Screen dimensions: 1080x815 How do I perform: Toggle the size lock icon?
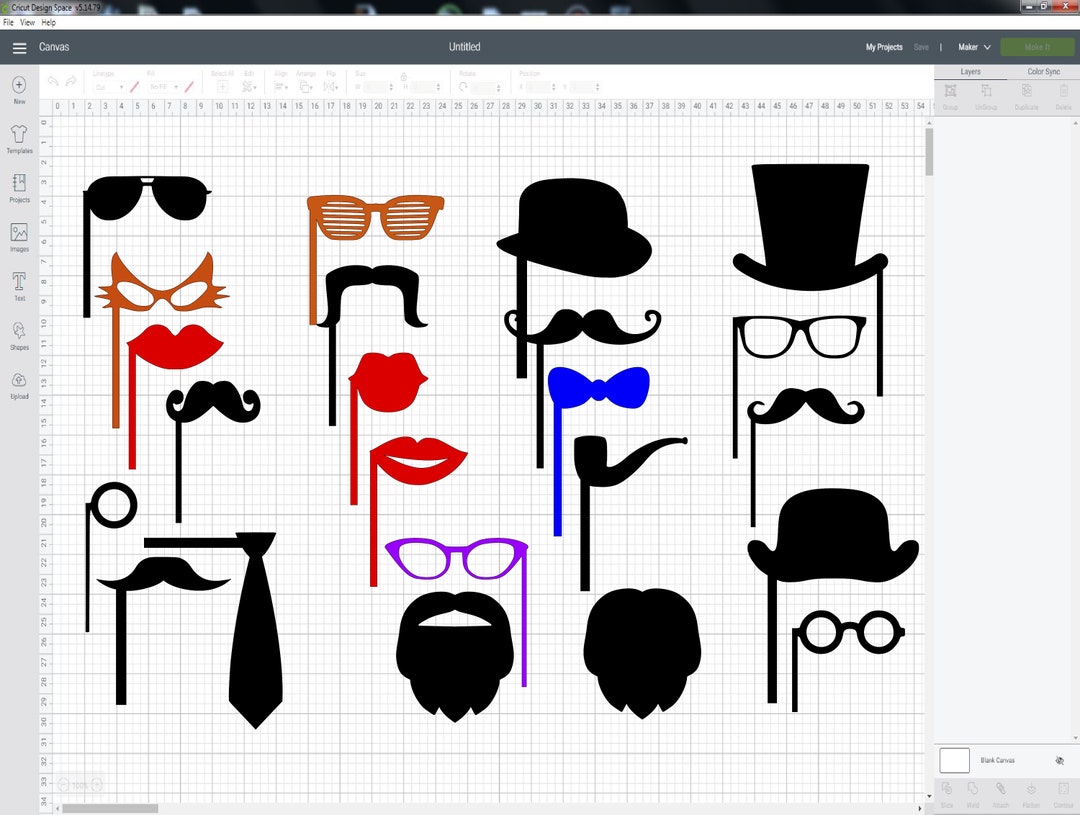point(403,78)
